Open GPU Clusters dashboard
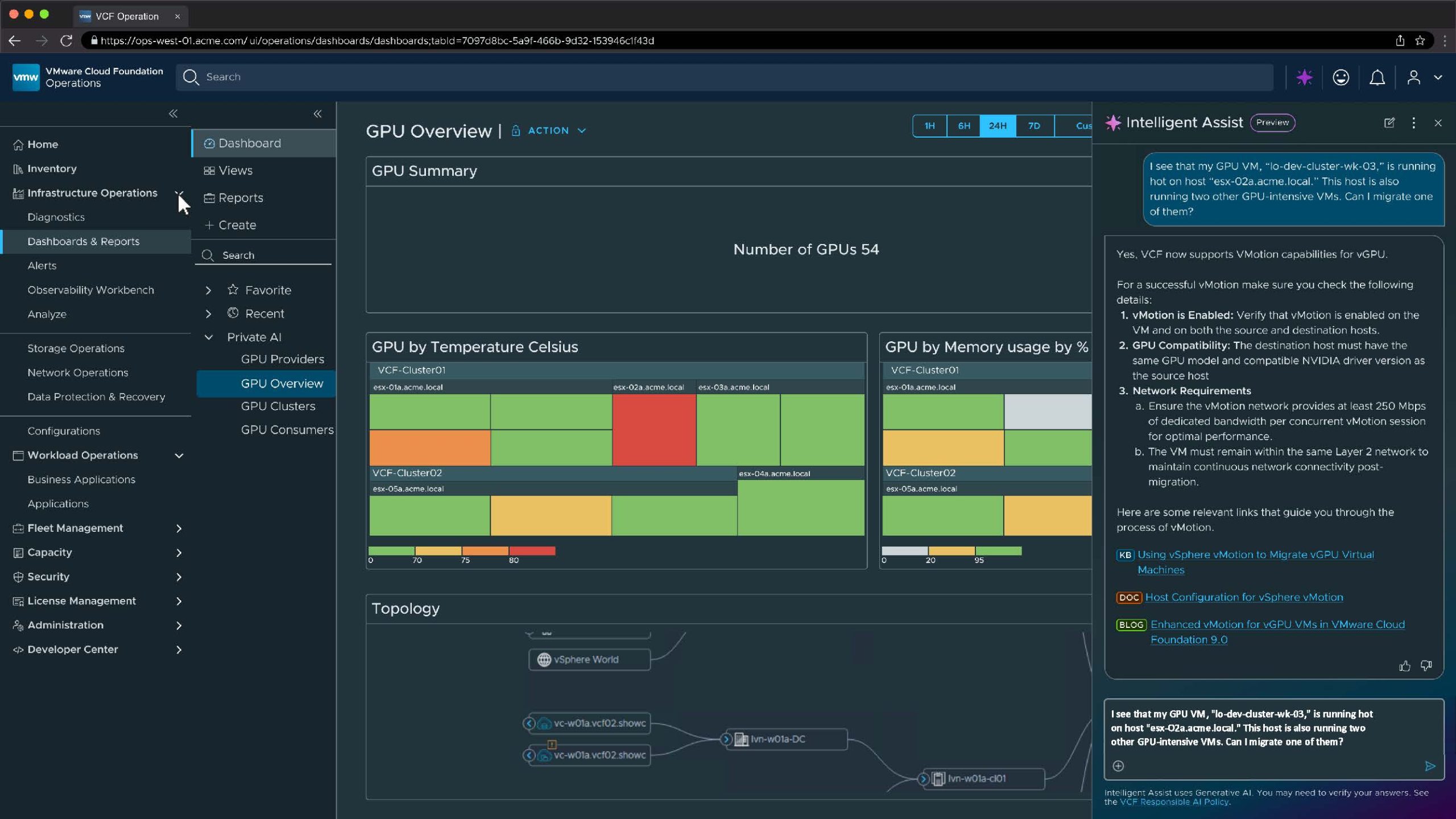This screenshot has height=819, width=1456. coord(278,406)
